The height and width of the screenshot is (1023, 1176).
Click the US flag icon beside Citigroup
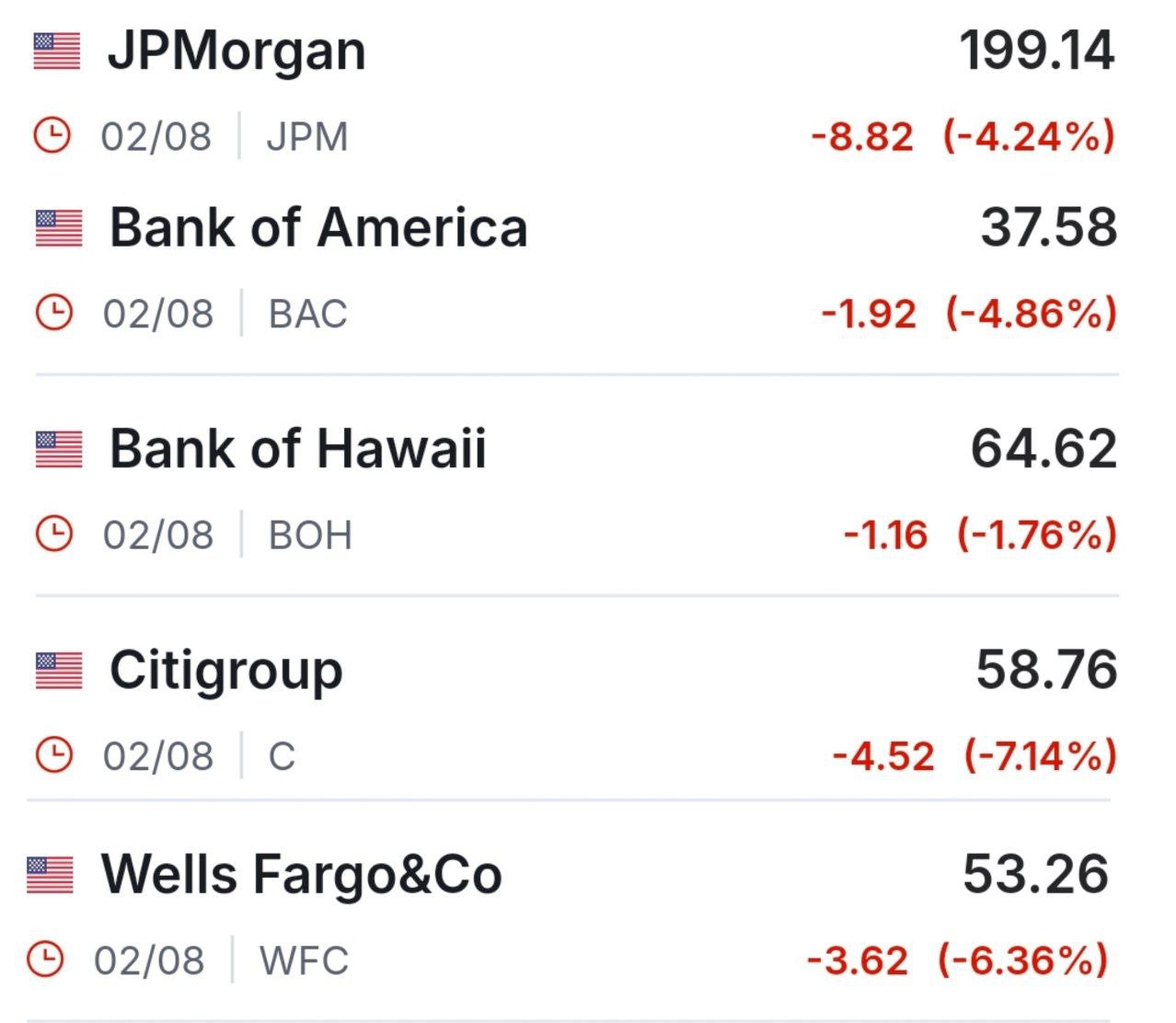point(59,671)
